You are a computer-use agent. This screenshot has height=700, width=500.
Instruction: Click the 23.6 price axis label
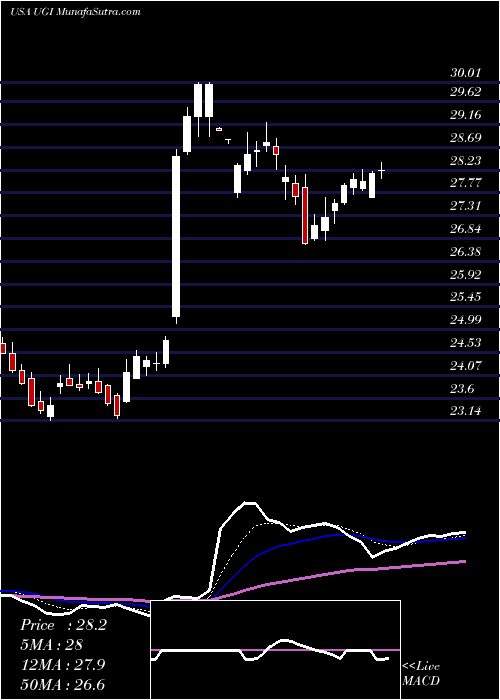(x=462, y=389)
